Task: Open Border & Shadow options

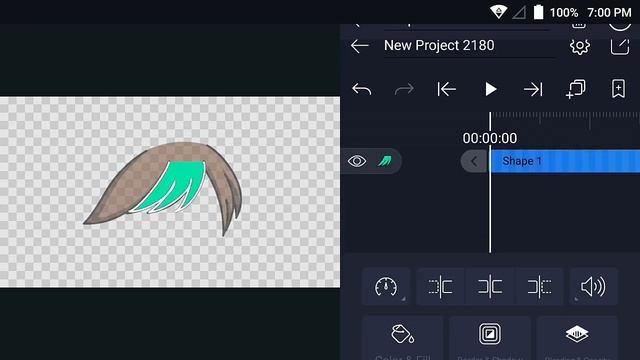Action: (490, 338)
